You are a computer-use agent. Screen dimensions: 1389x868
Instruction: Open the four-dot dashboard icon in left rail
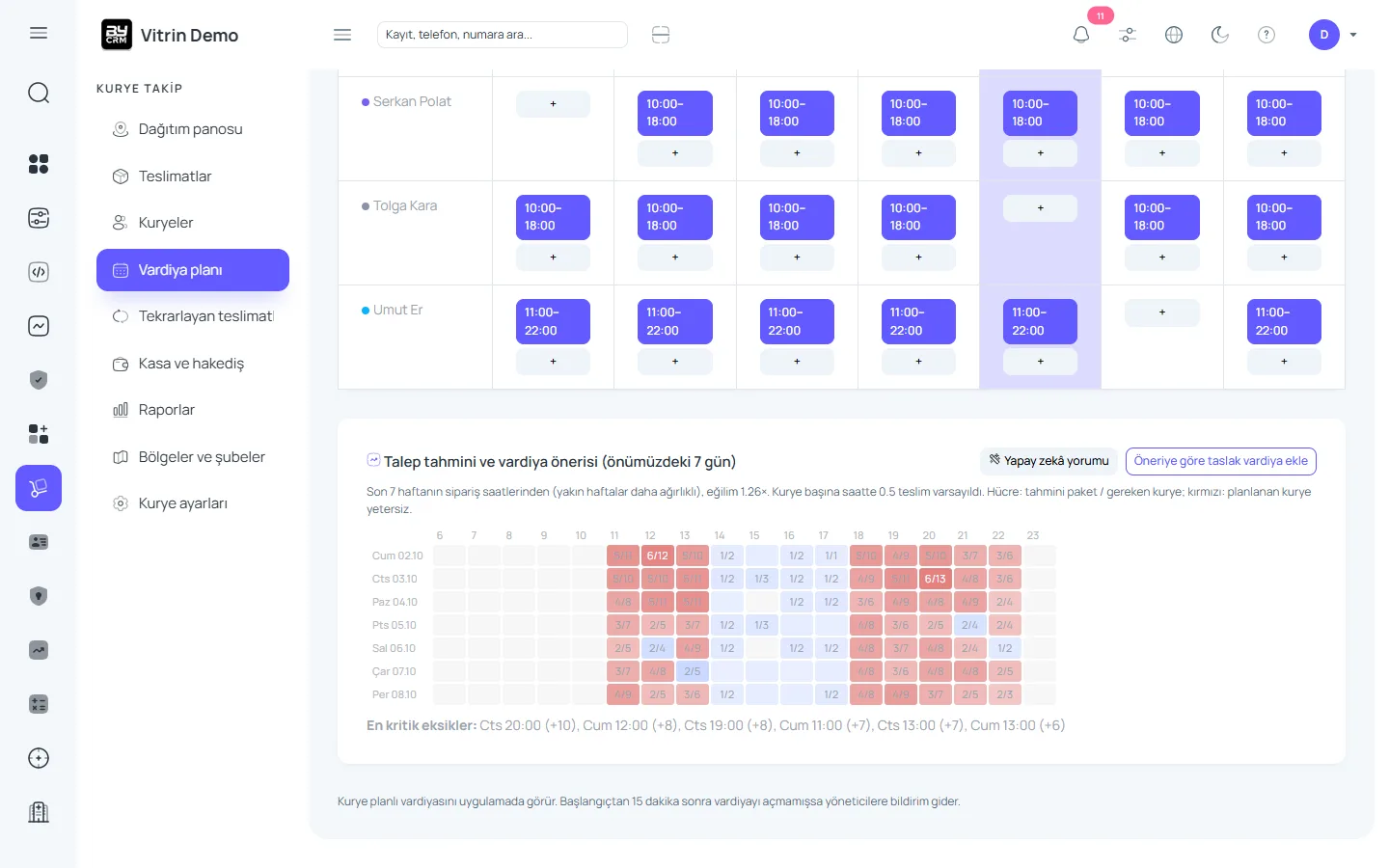coord(39,164)
